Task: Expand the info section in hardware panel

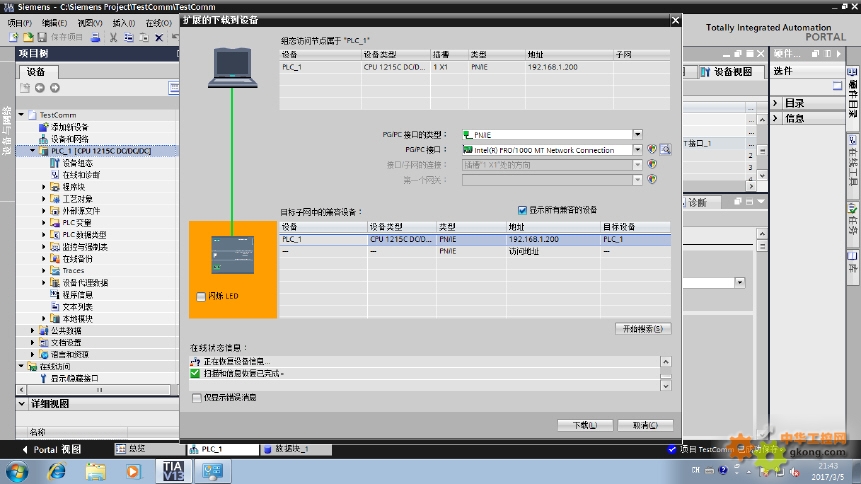Action: coord(775,118)
